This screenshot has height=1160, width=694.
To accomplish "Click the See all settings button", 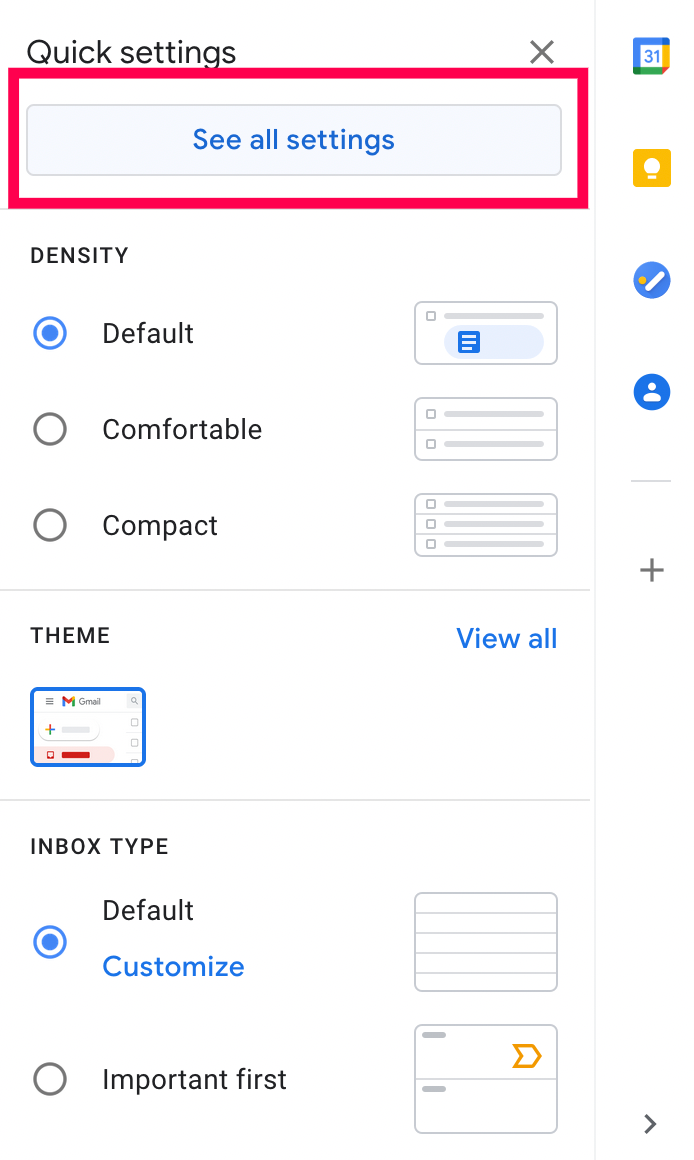I will point(294,140).
